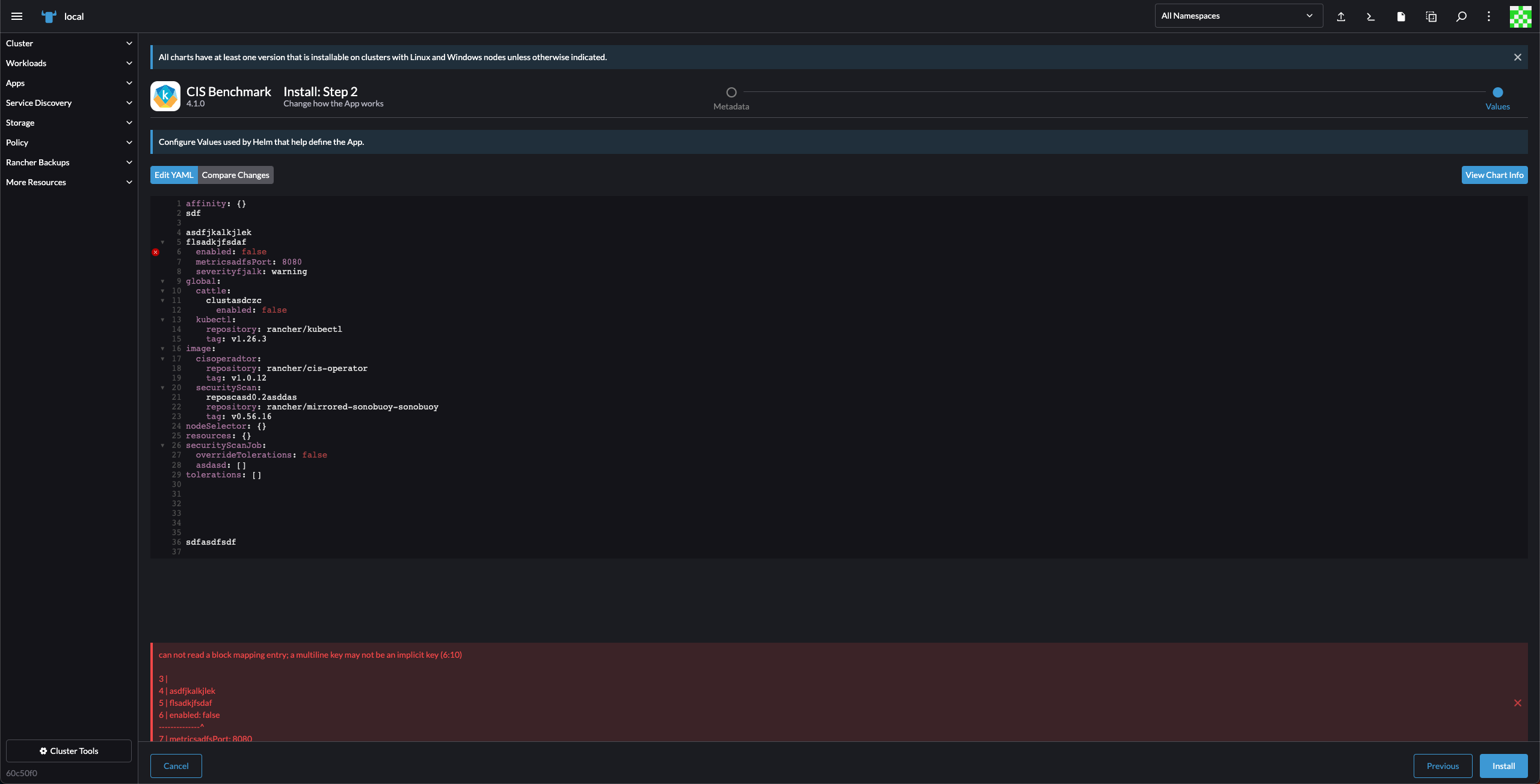The width and height of the screenshot is (1540, 784).
Task: Open Cluster Tools
Action: (x=69, y=750)
